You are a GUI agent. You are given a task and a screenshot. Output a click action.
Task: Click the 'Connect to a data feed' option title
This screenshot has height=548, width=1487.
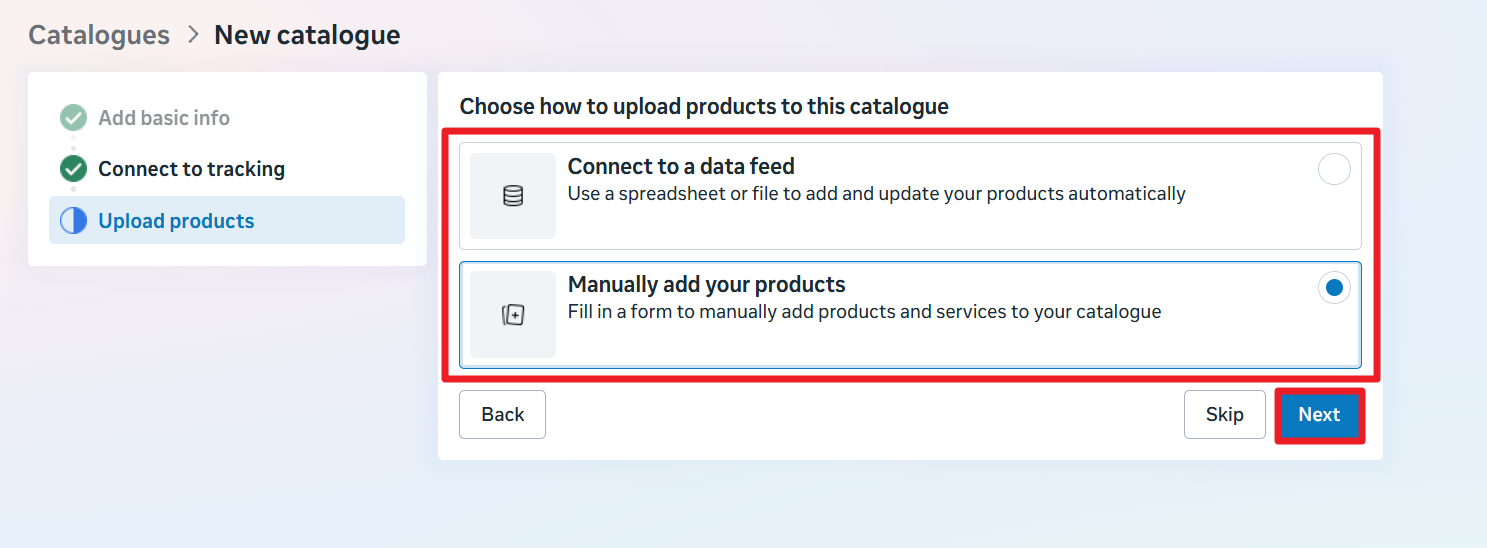[x=681, y=167]
